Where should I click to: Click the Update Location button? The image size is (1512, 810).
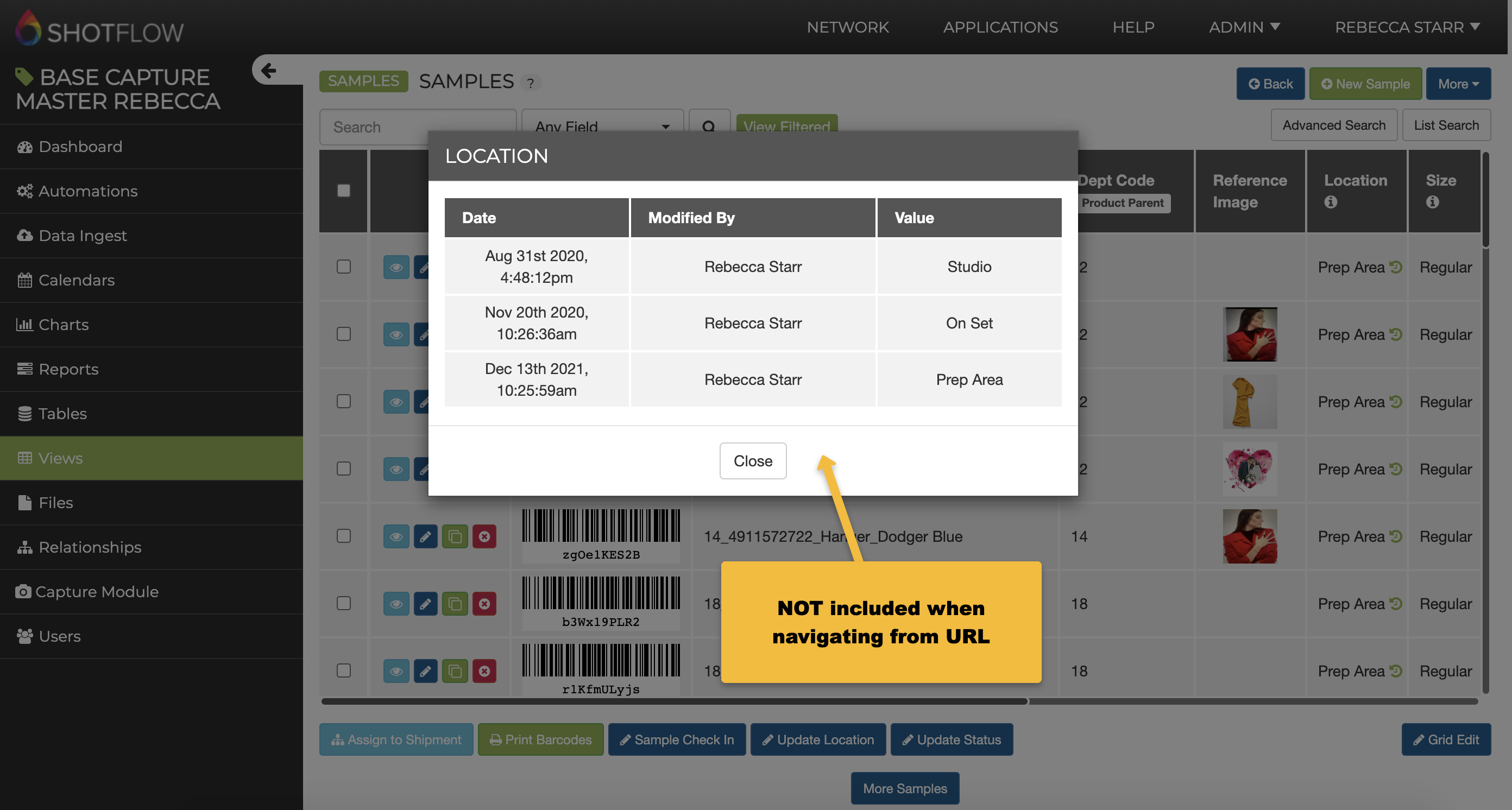tap(818, 739)
